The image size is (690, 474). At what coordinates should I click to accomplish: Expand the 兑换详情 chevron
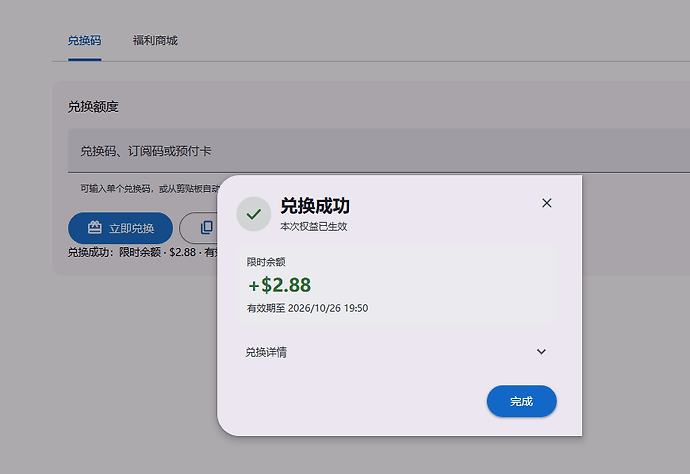click(541, 352)
